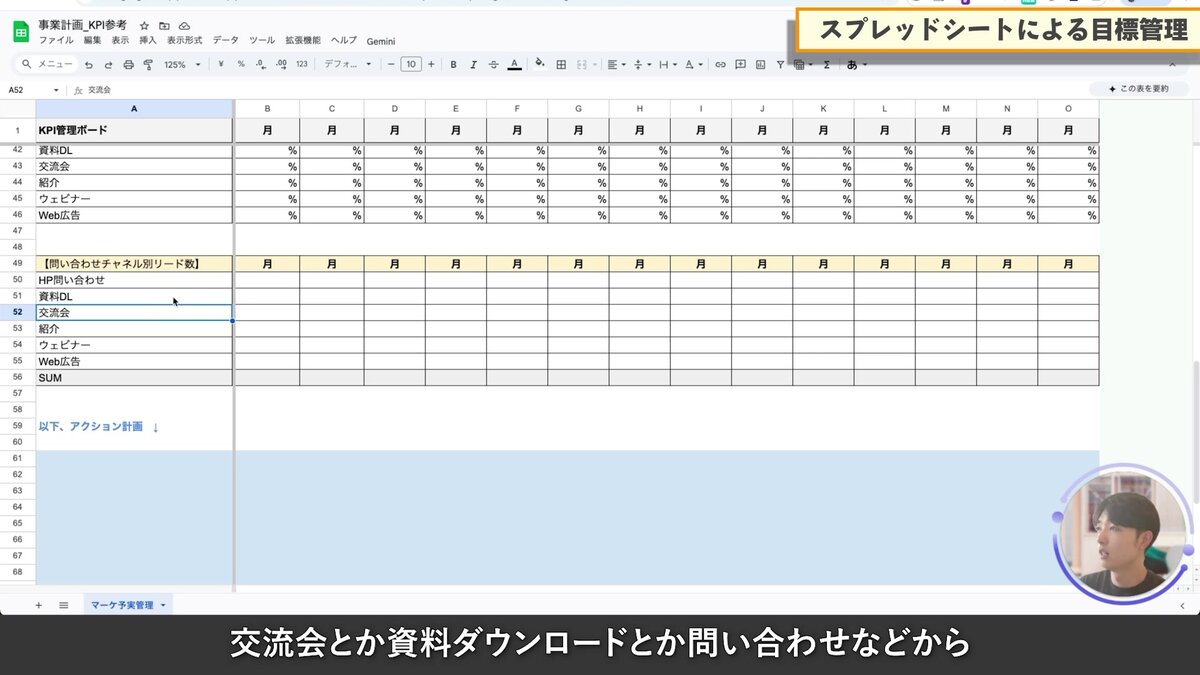Insert a comment with the comment icon
Screen dimensions: 1200x675
pyautogui.click(x=740, y=65)
